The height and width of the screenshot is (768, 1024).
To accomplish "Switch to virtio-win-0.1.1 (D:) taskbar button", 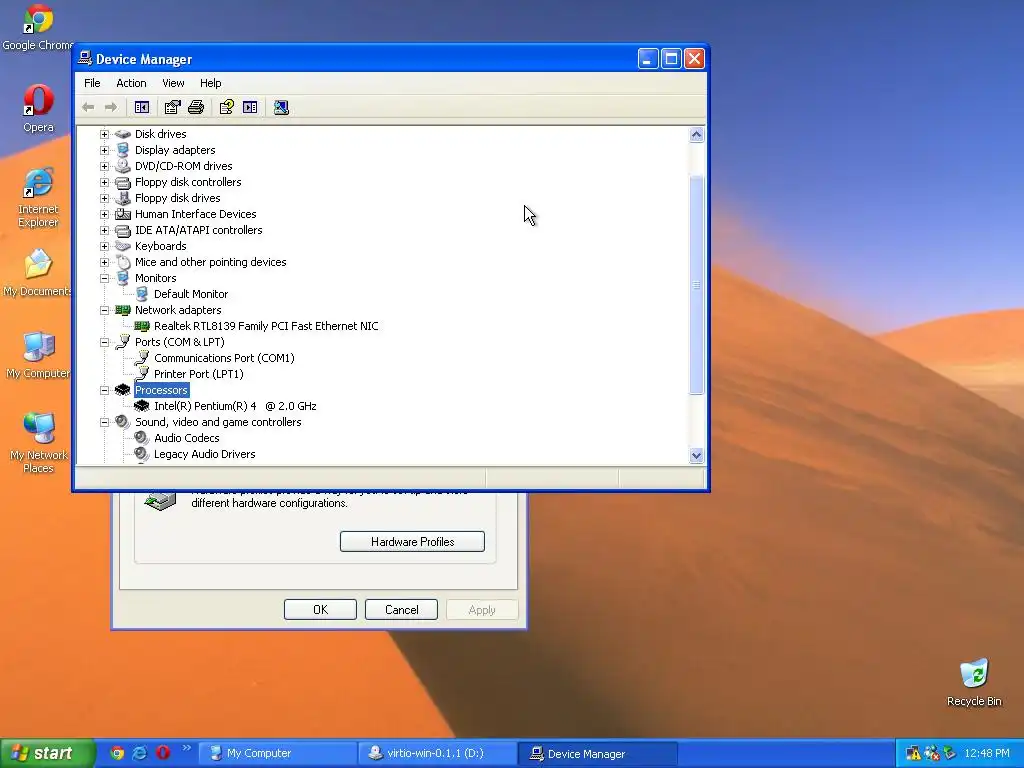I will point(436,753).
